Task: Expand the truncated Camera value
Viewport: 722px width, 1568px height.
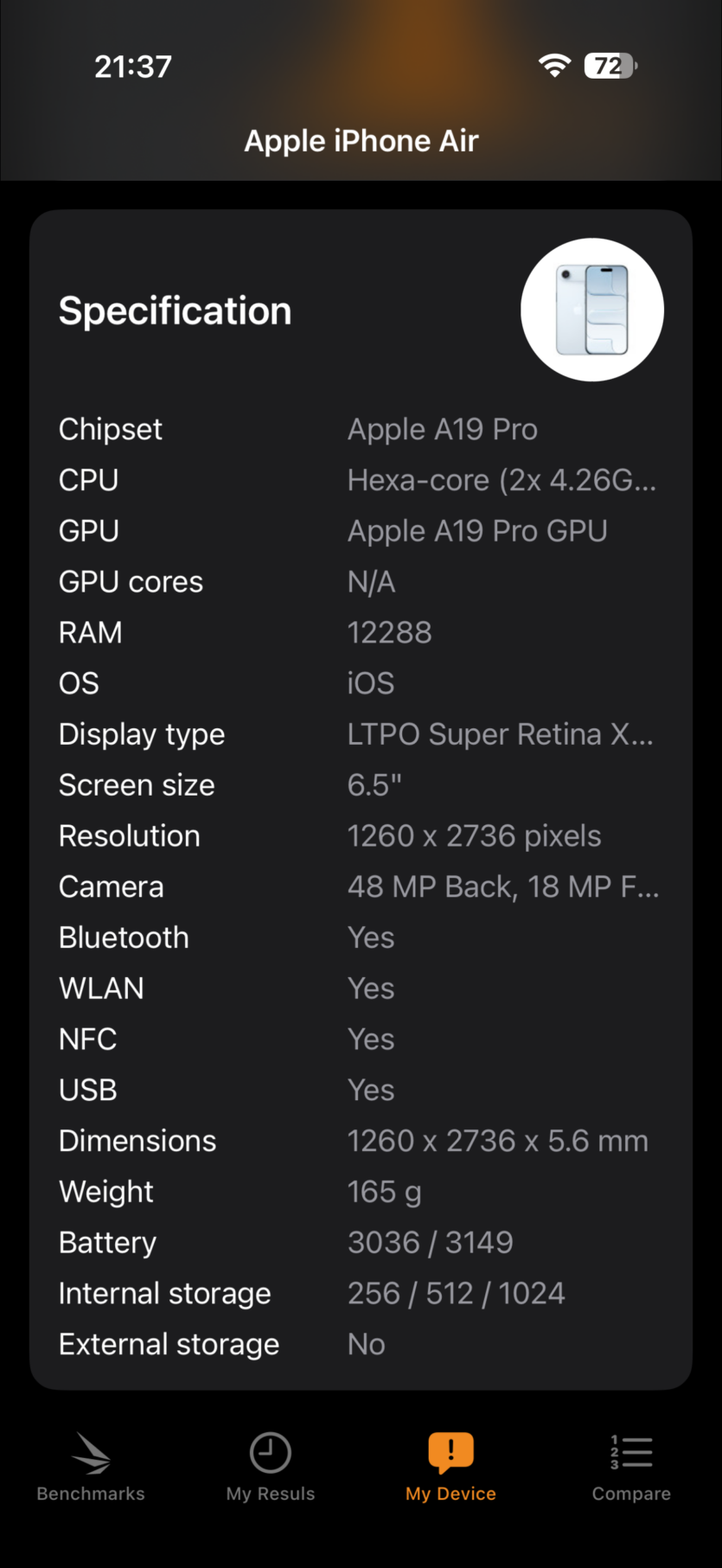Action: 503,886
